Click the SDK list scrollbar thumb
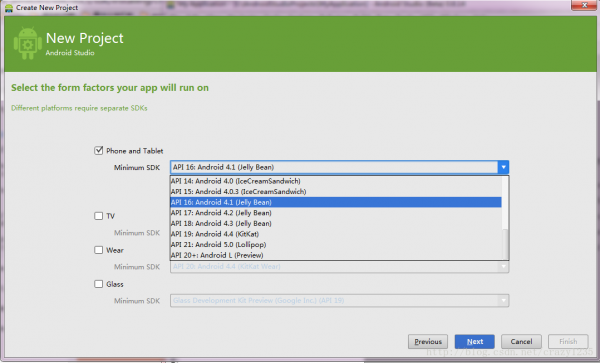Screen dimensions: 600x363 click(505, 244)
